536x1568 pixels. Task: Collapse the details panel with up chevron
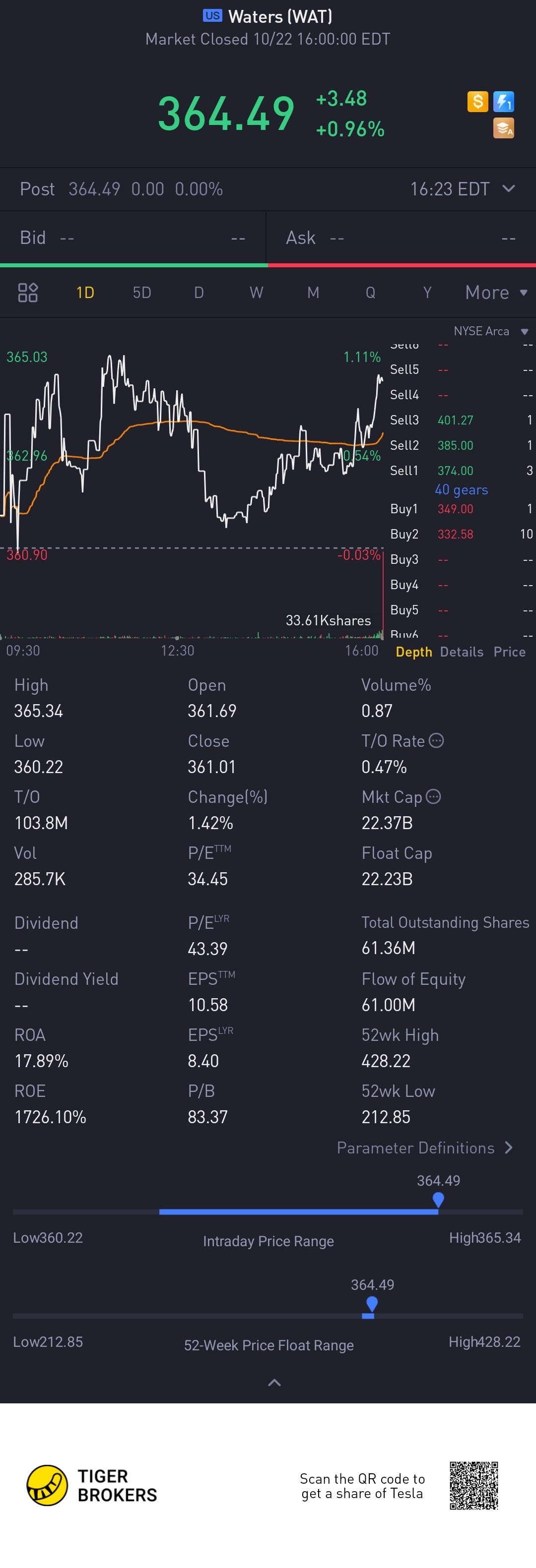click(x=274, y=1383)
